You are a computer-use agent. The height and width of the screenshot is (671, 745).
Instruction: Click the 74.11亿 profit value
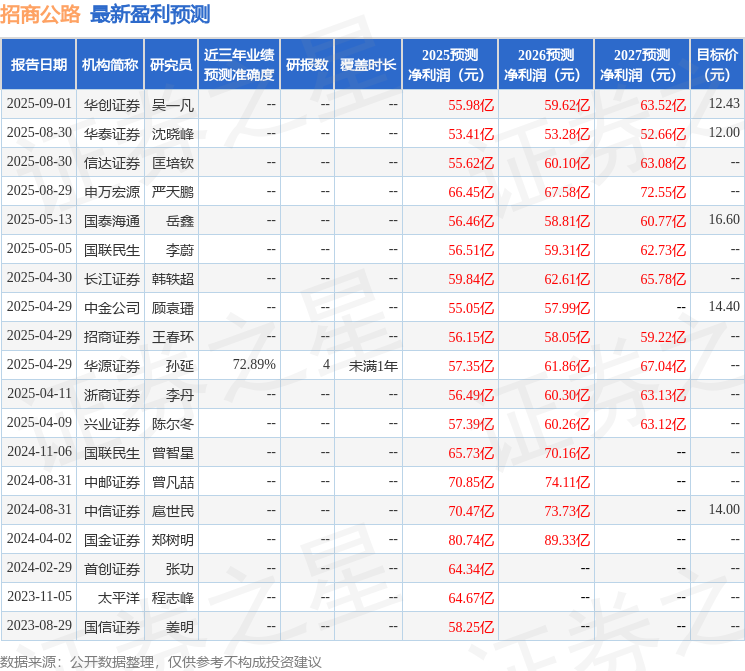pos(567,481)
